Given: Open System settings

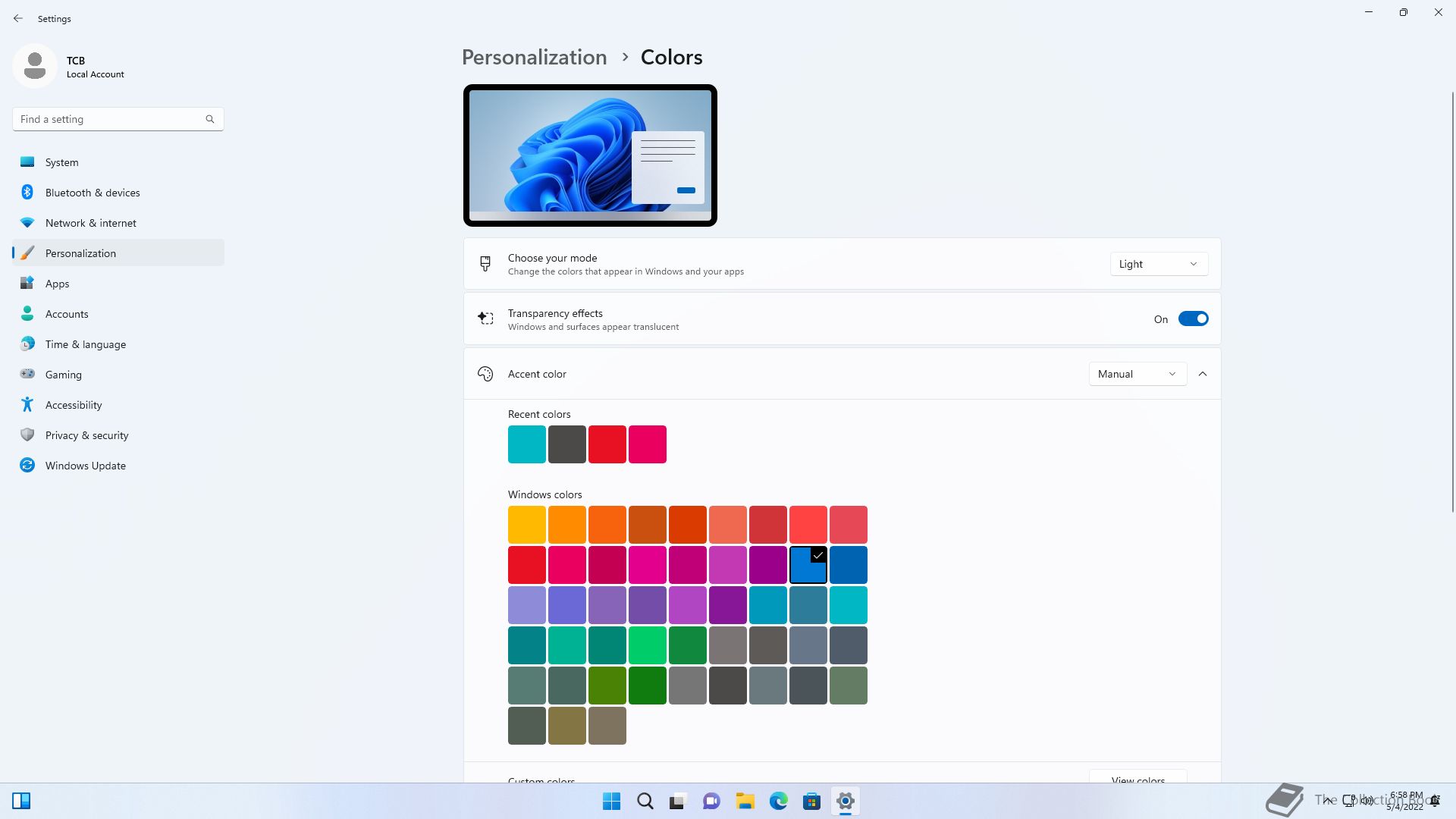Looking at the screenshot, I should pyautogui.click(x=118, y=162).
